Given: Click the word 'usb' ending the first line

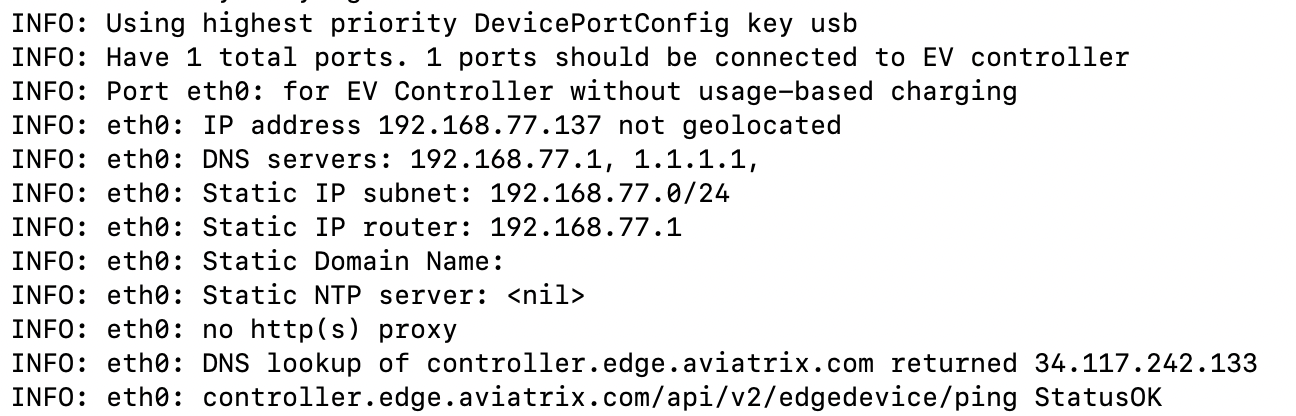Looking at the screenshot, I should click(x=834, y=22).
